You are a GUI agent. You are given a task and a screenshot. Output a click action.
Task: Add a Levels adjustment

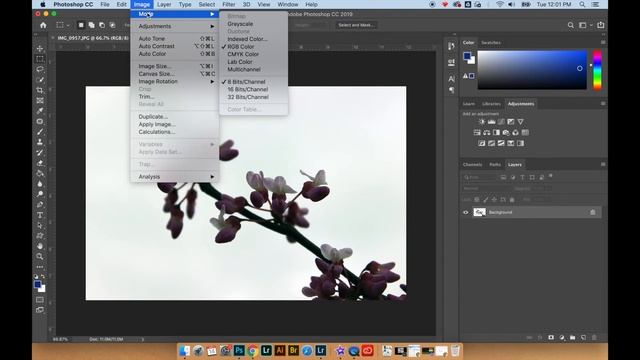pyautogui.click(x=491, y=122)
